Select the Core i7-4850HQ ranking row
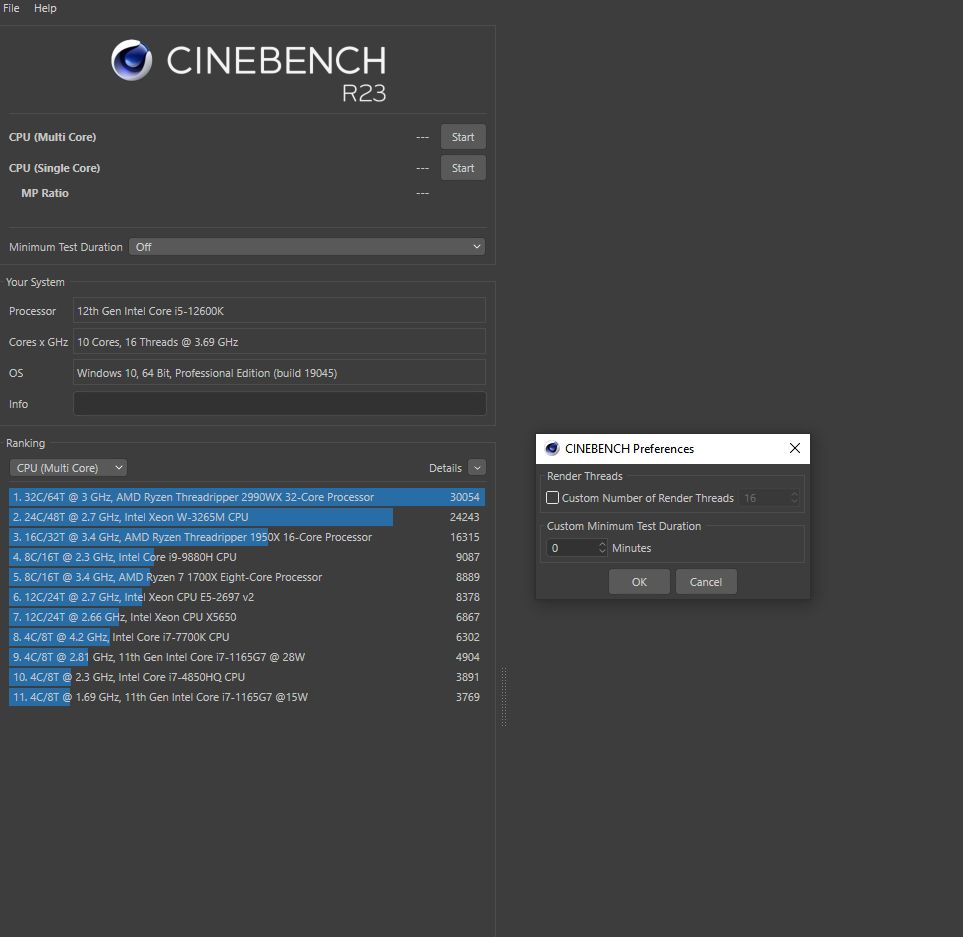The image size is (963, 937). 247,677
